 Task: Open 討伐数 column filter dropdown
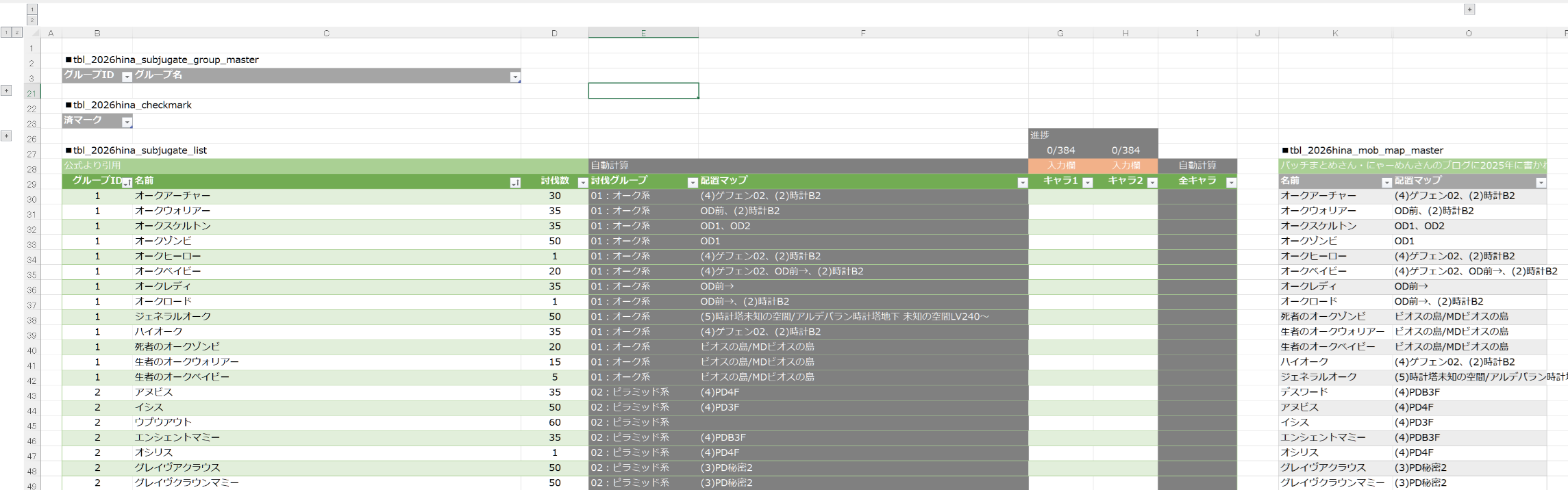(582, 183)
